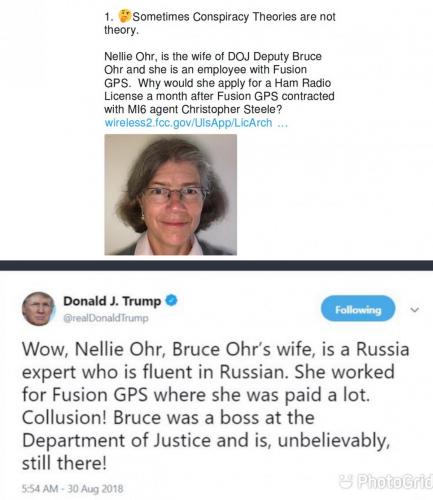Click the blue verified badge
The width and height of the screenshot is (433, 500).
click(x=171, y=300)
